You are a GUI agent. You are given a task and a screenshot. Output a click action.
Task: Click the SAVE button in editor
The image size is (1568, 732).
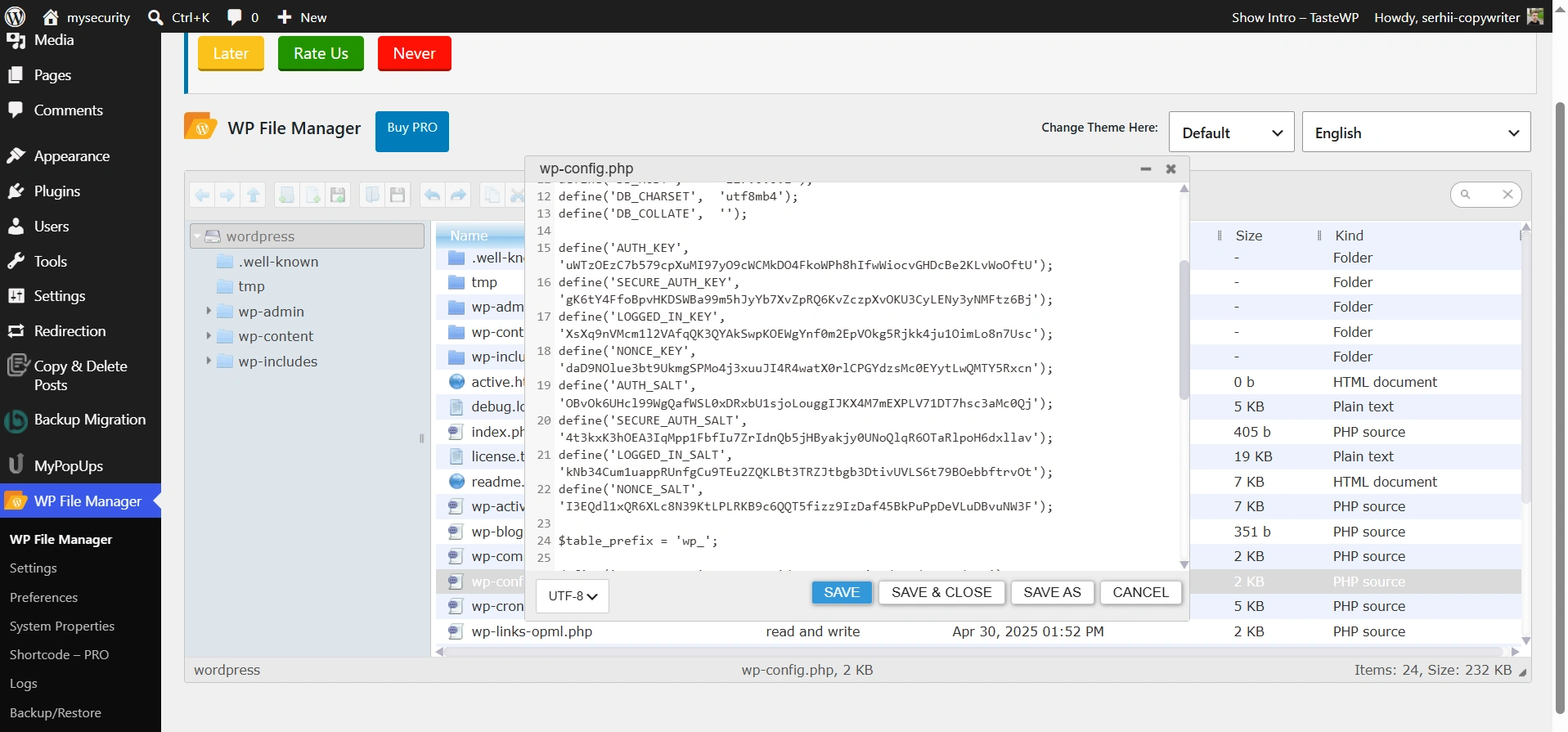(x=842, y=592)
